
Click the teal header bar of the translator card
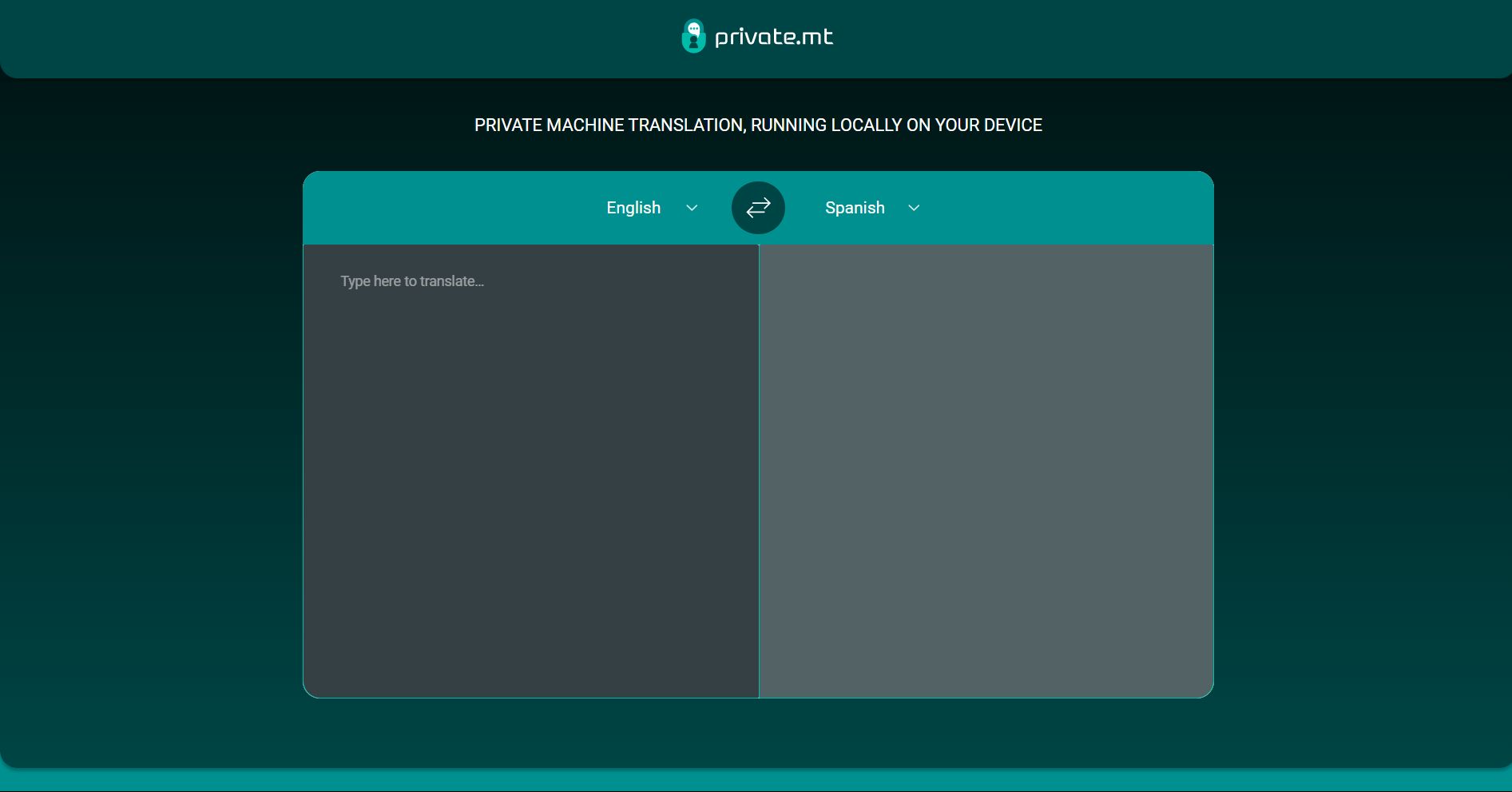(x=439, y=207)
